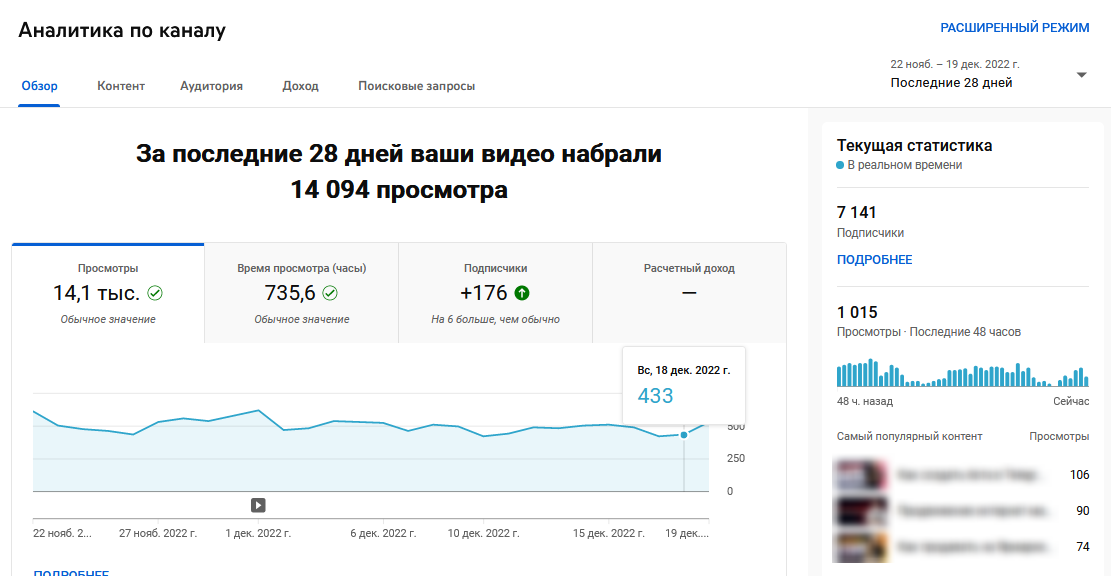The image size is (1111, 576).
Task: Open the Поисковые запросы tab
Action: (417, 86)
